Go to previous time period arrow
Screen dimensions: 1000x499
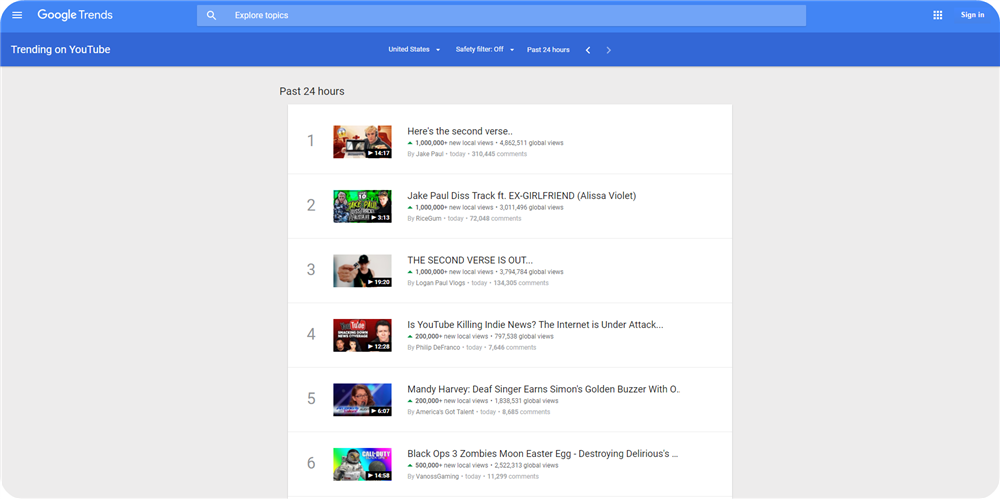point(588,50)
